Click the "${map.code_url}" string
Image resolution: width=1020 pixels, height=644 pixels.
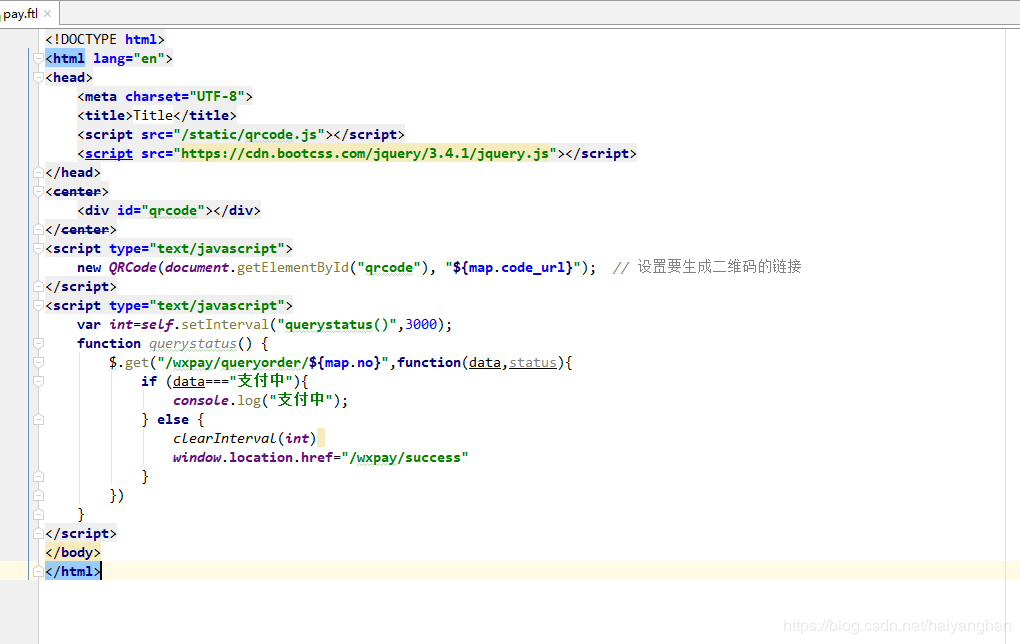(x=513, y=267)
